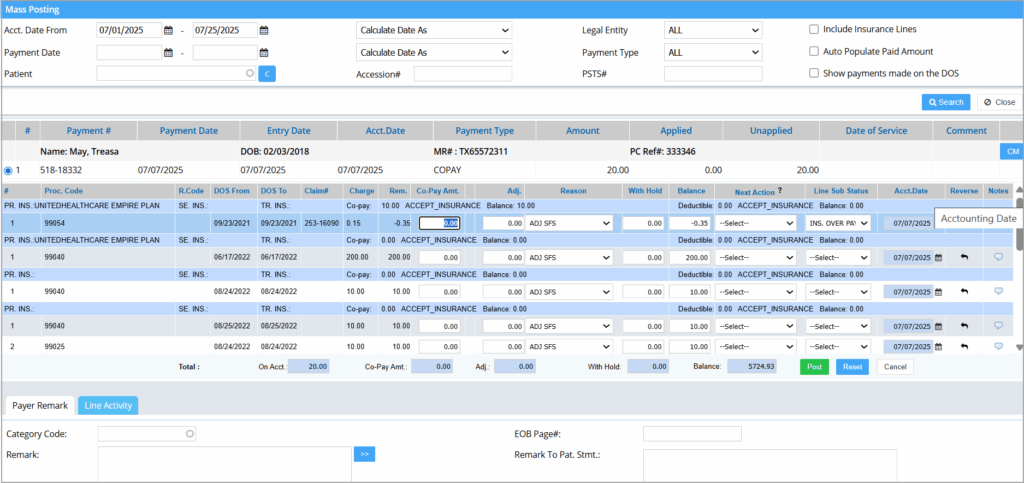The height and width of the screenshot is (483, 1024).
Task: Click the green Post button
Action: pyautogui.click(x=814, y=367)
